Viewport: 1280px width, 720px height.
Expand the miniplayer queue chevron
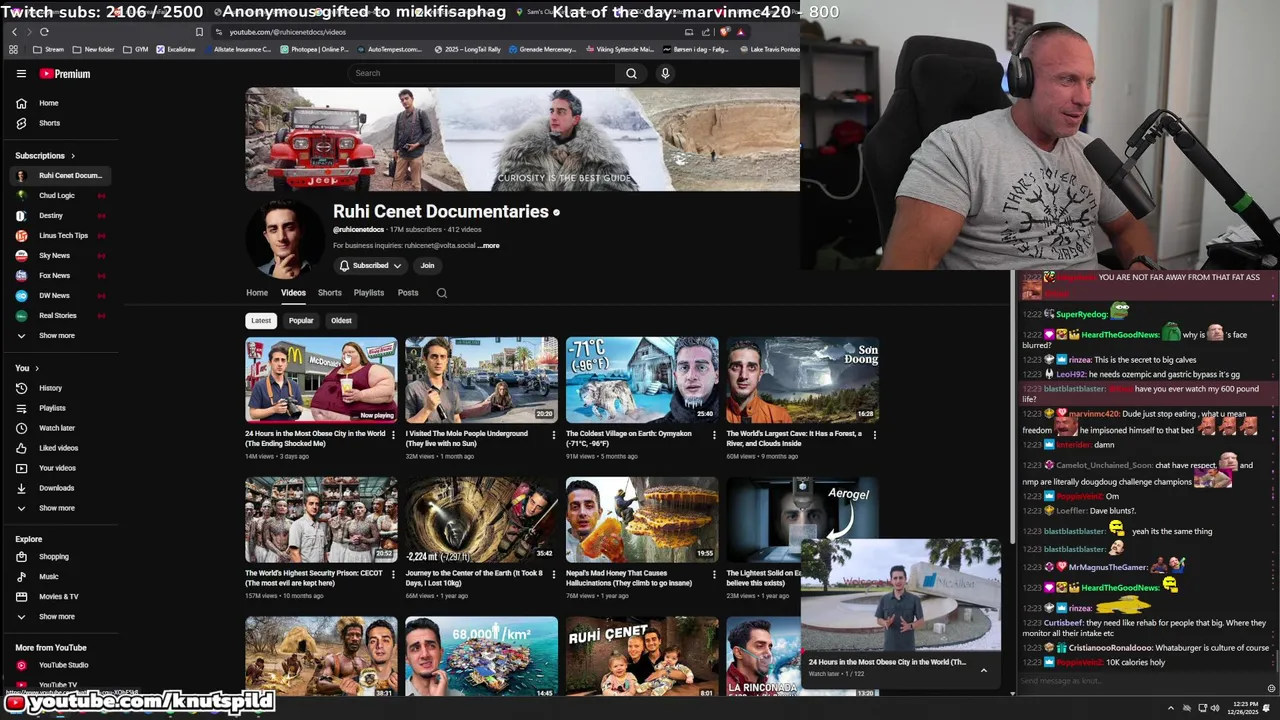983,670
